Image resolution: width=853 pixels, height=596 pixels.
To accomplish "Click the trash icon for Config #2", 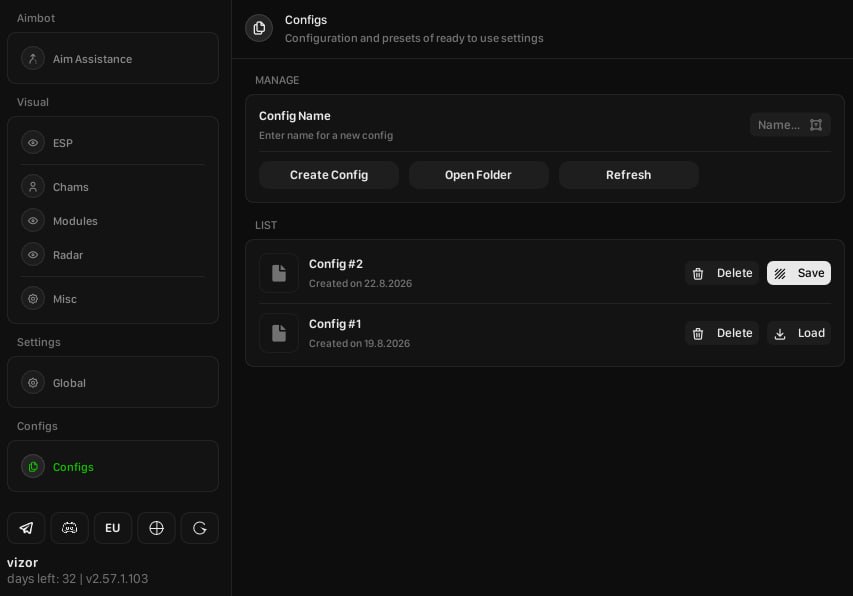I will point(698,274).
